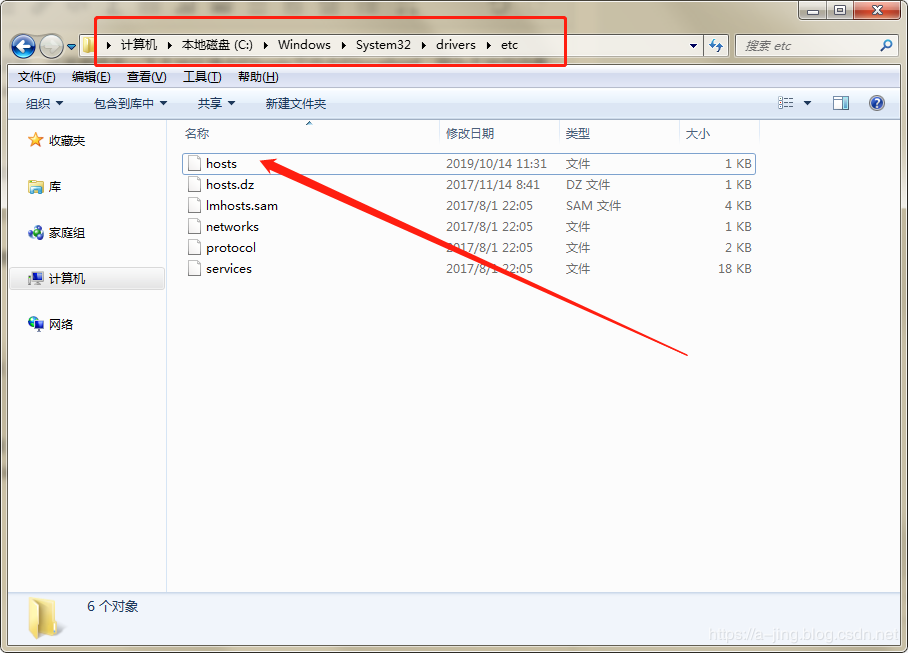Click the change view icon
This screenshot has width=908, height=653.
(786, 103)
